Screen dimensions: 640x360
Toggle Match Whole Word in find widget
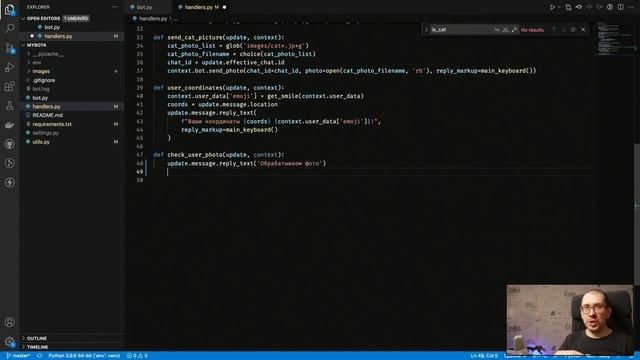[x=505, y=30]
